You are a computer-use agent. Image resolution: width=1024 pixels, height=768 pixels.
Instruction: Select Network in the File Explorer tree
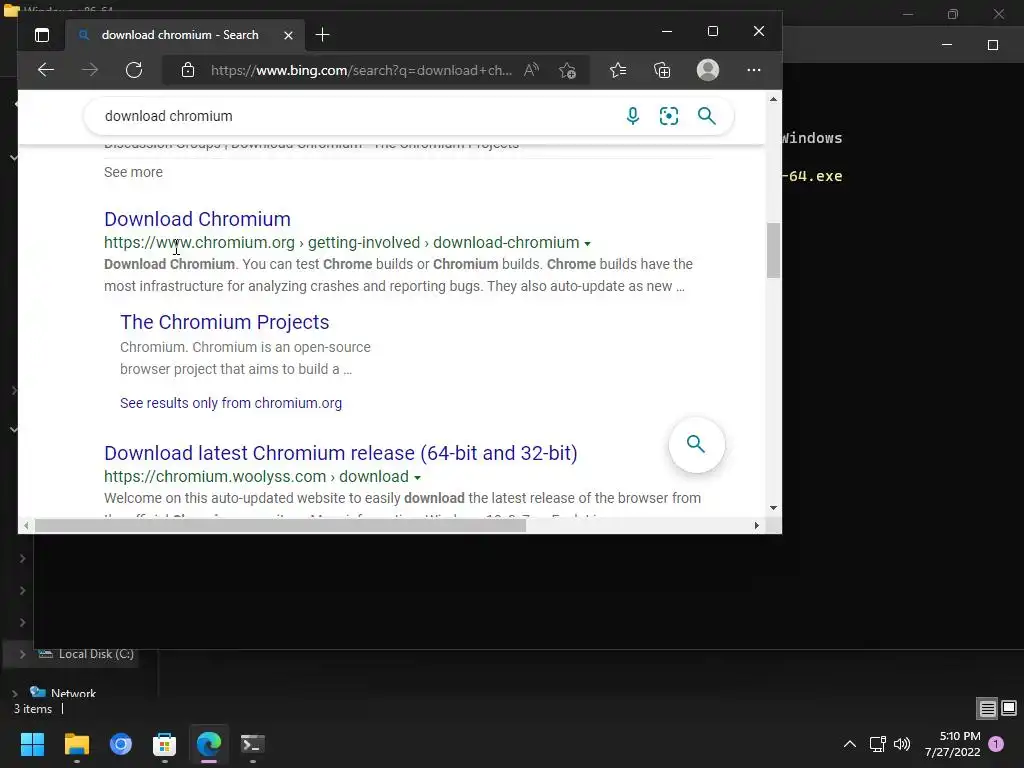click(x=73, y=694)
